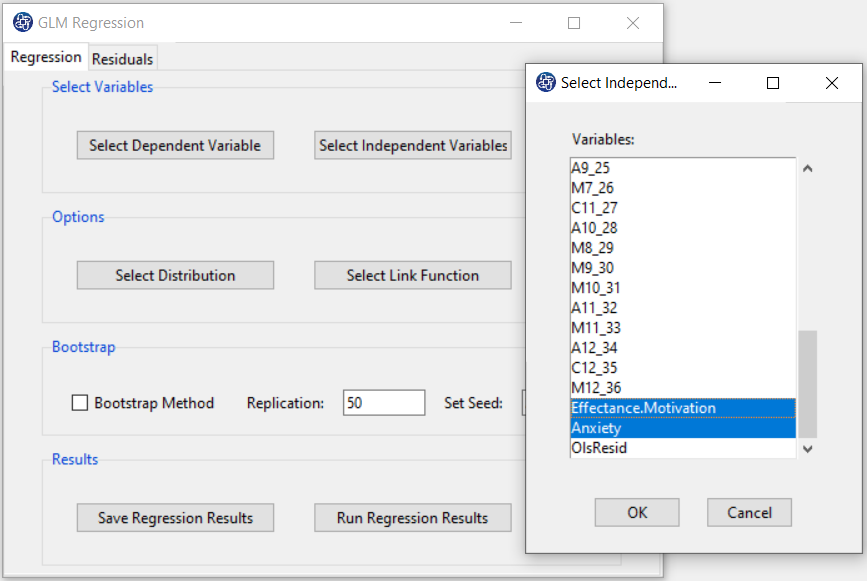Maximize the Select Independent dialog

[773, 83]
